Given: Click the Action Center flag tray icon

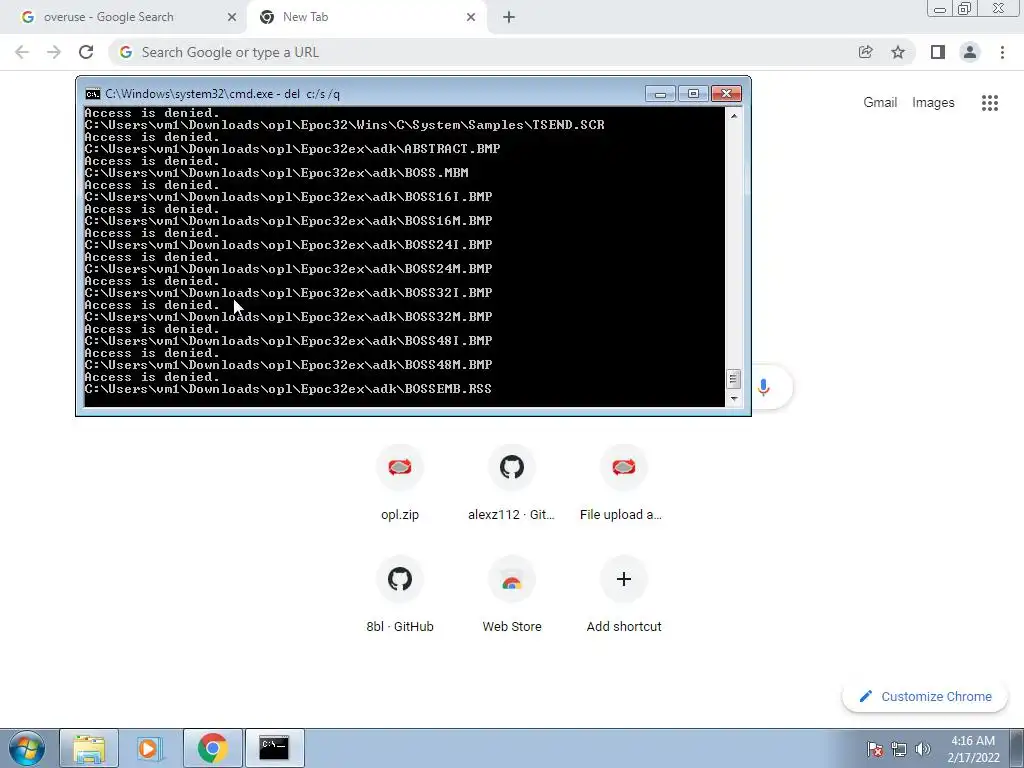Looking at the screenshot, I should pyautogui.click(x=875, y=749).
